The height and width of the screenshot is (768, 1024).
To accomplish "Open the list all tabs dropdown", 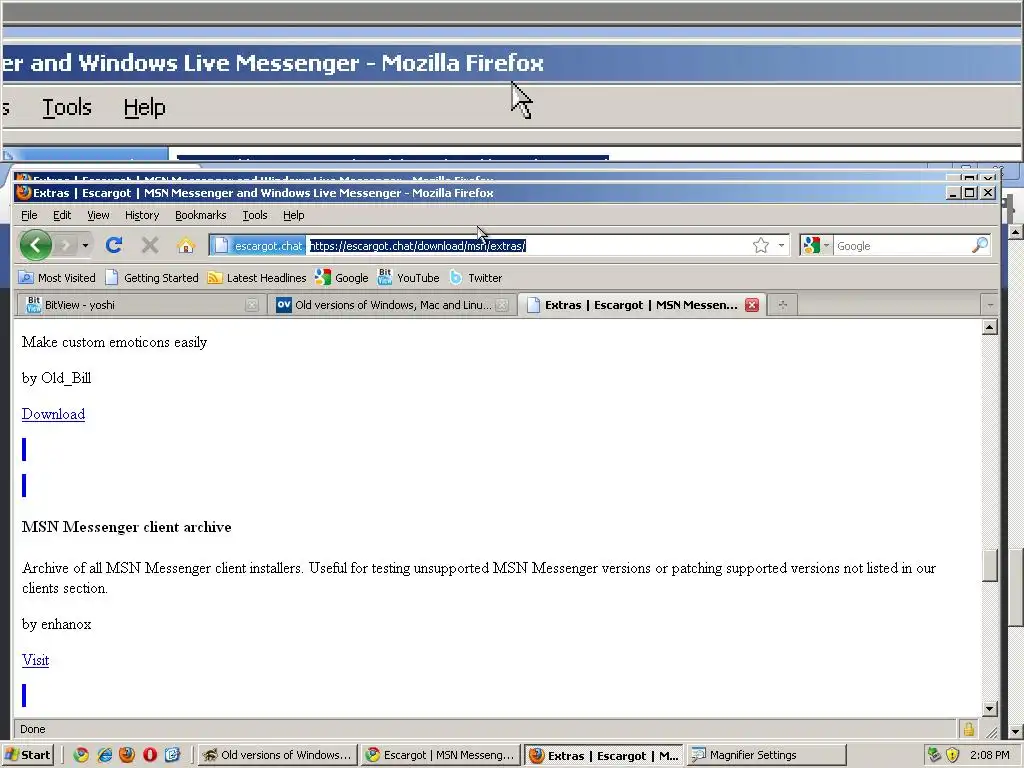I will point(990,305).
